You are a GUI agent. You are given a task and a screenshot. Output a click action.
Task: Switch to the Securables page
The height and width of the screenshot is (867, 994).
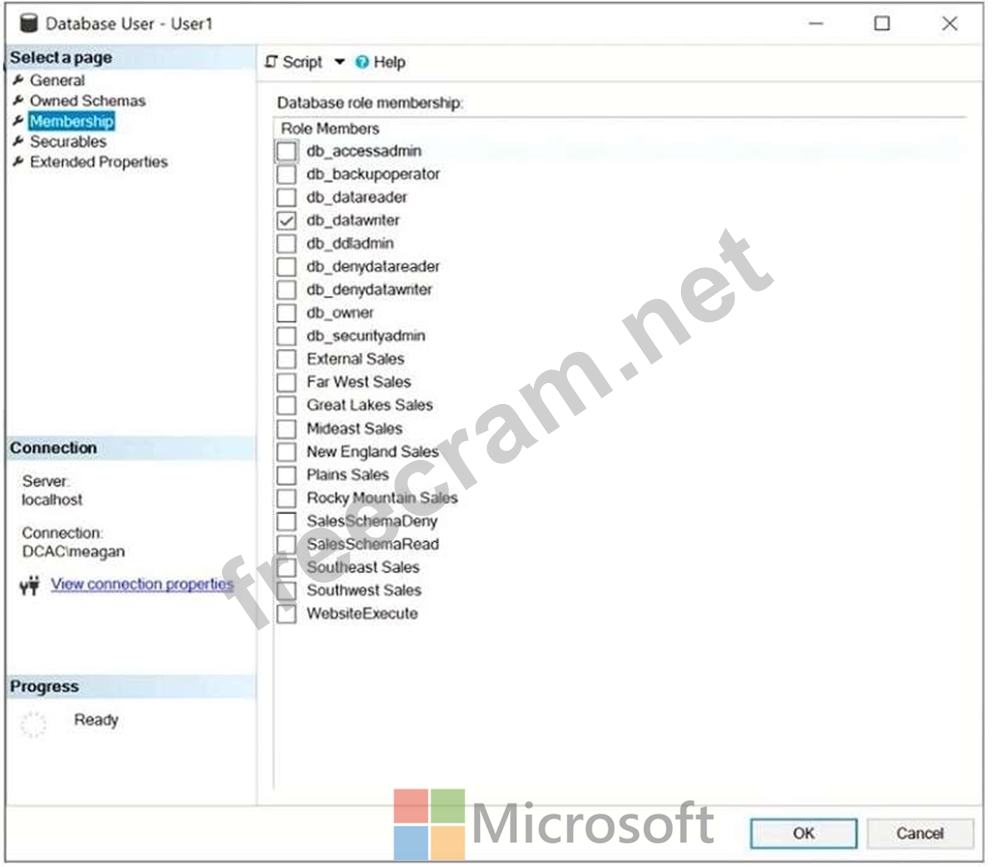click(x=67, y=142)
